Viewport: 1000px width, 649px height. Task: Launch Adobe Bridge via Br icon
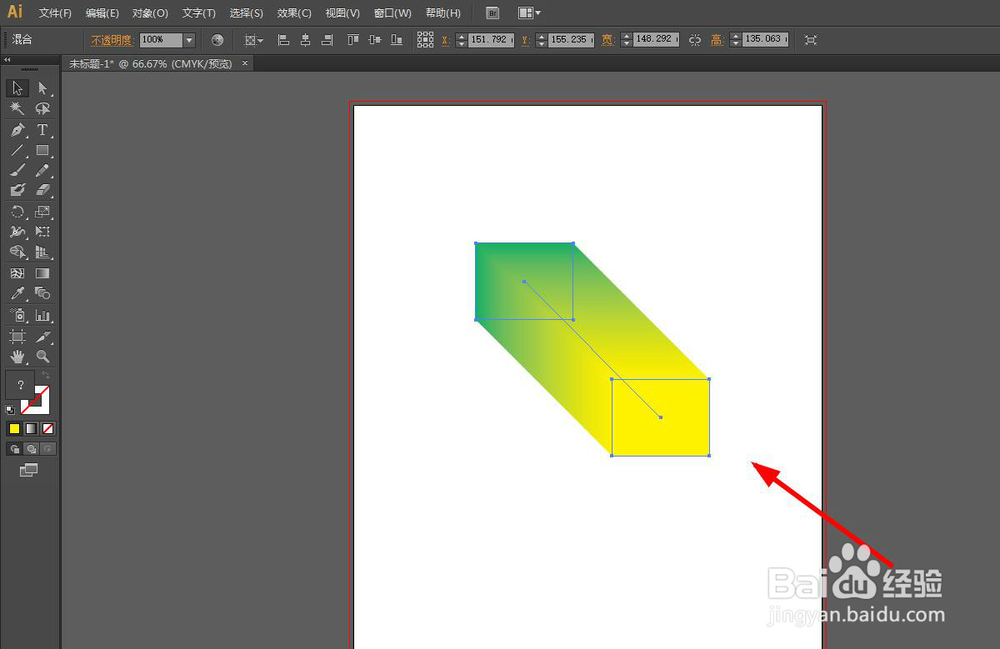(492, 13)
